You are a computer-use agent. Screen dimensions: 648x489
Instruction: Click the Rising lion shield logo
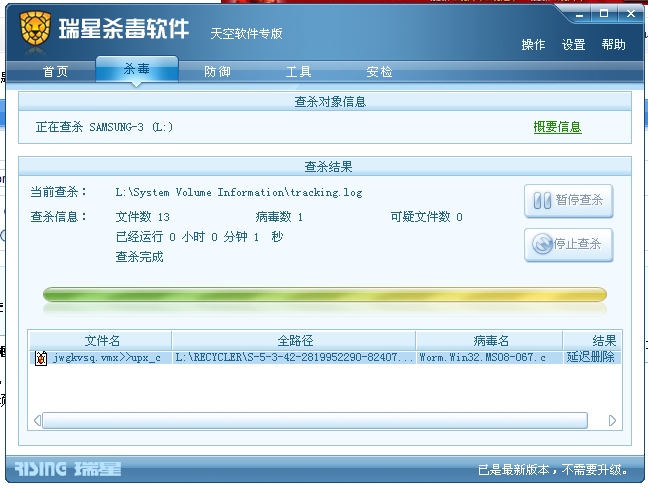point(35,28)
